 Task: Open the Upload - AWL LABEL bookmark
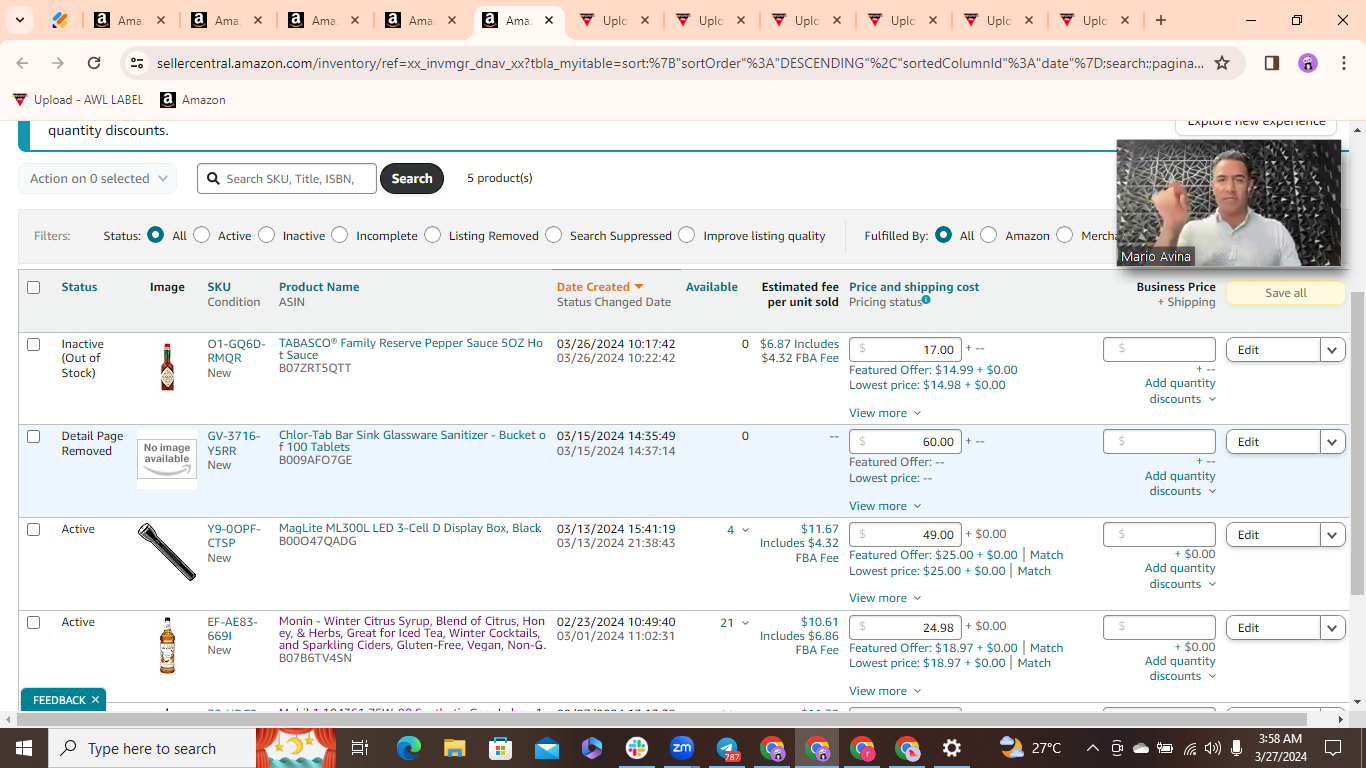click(78, 100)
